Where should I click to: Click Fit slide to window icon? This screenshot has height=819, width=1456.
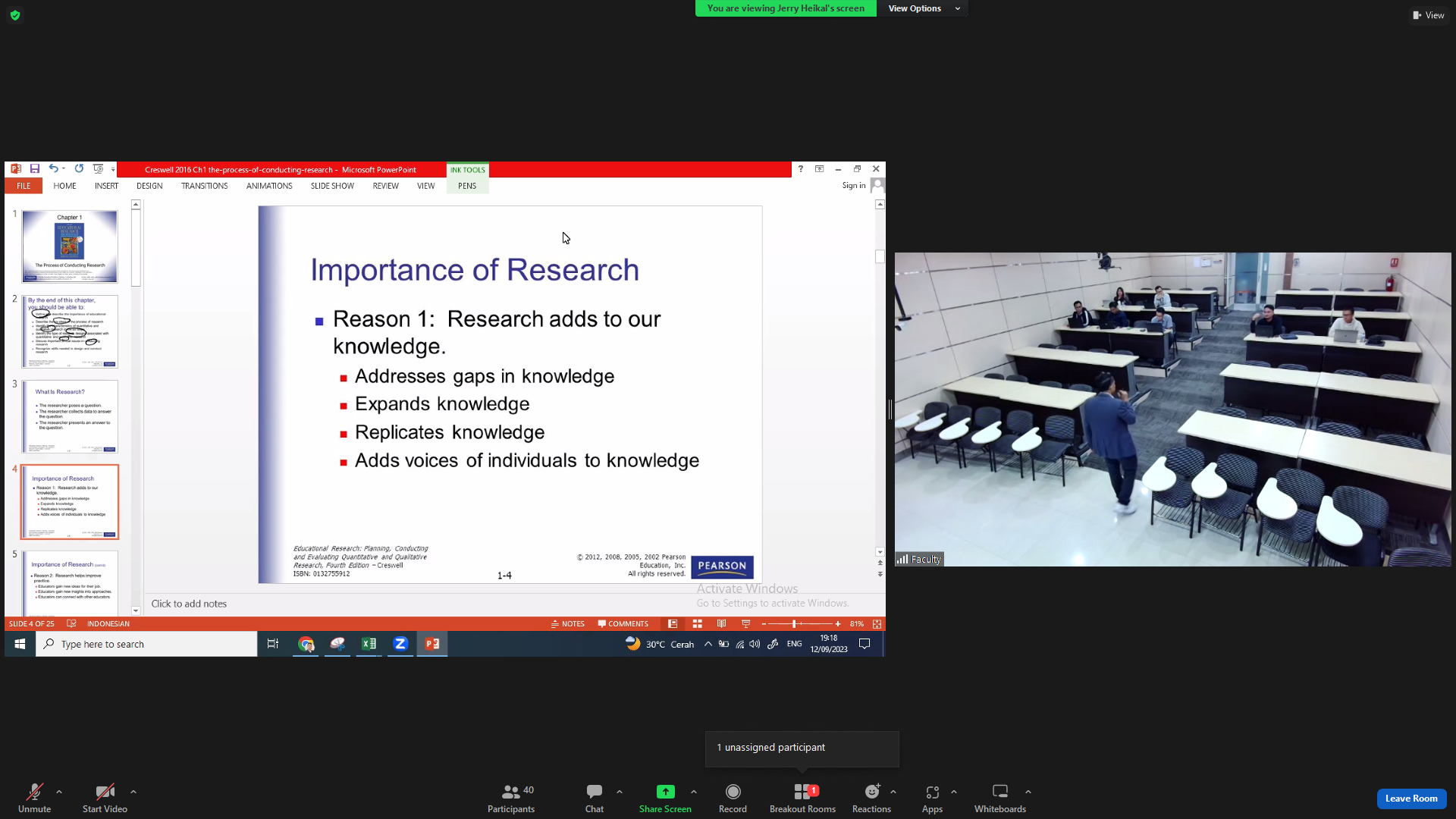(877, 624)
